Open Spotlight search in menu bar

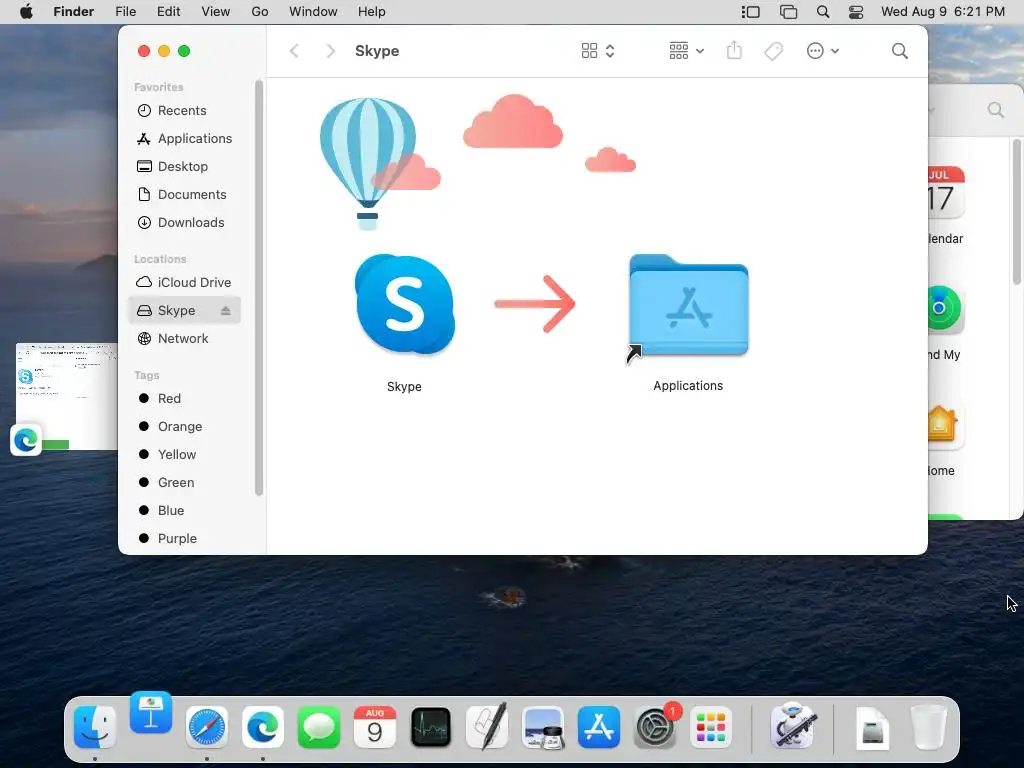click(823, 12)
